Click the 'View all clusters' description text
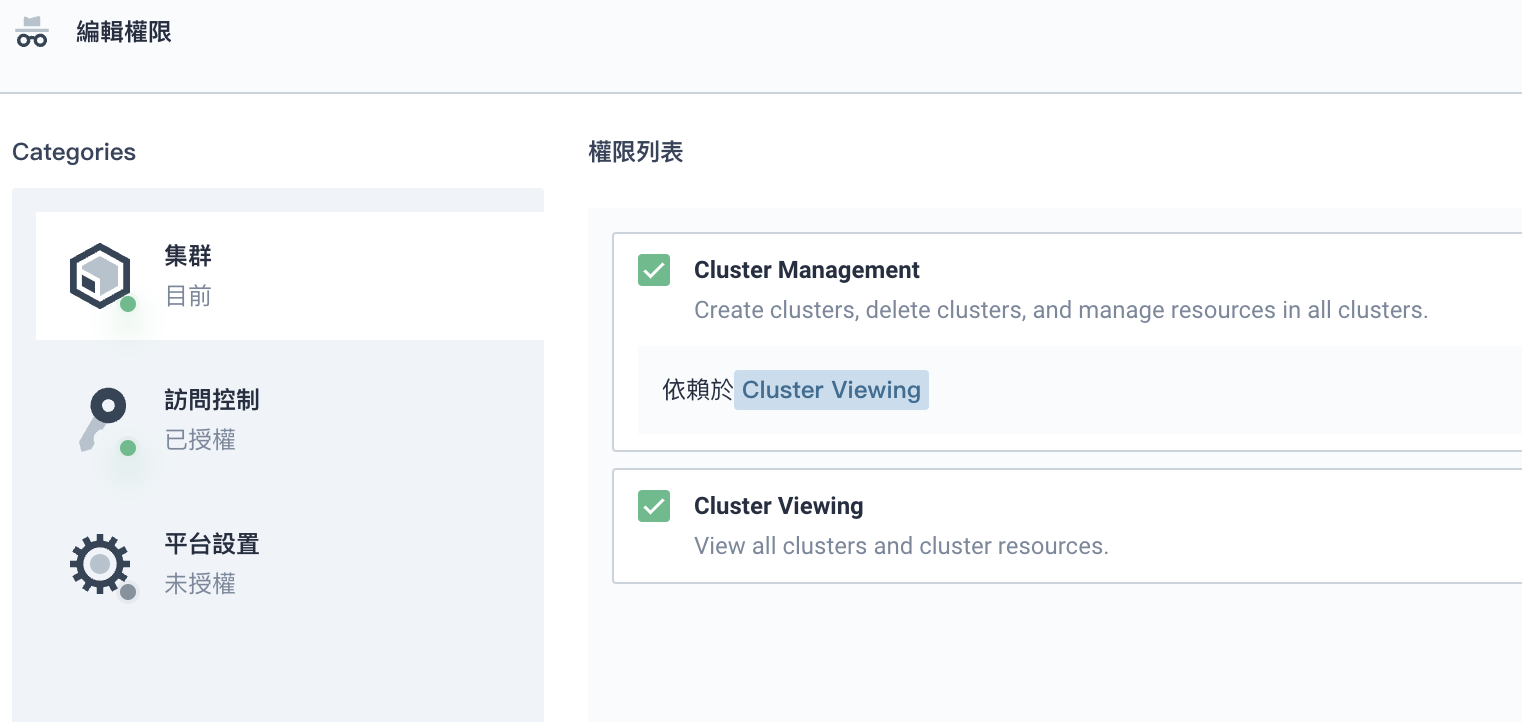The image size is (1522, 722). pos(900,546)
